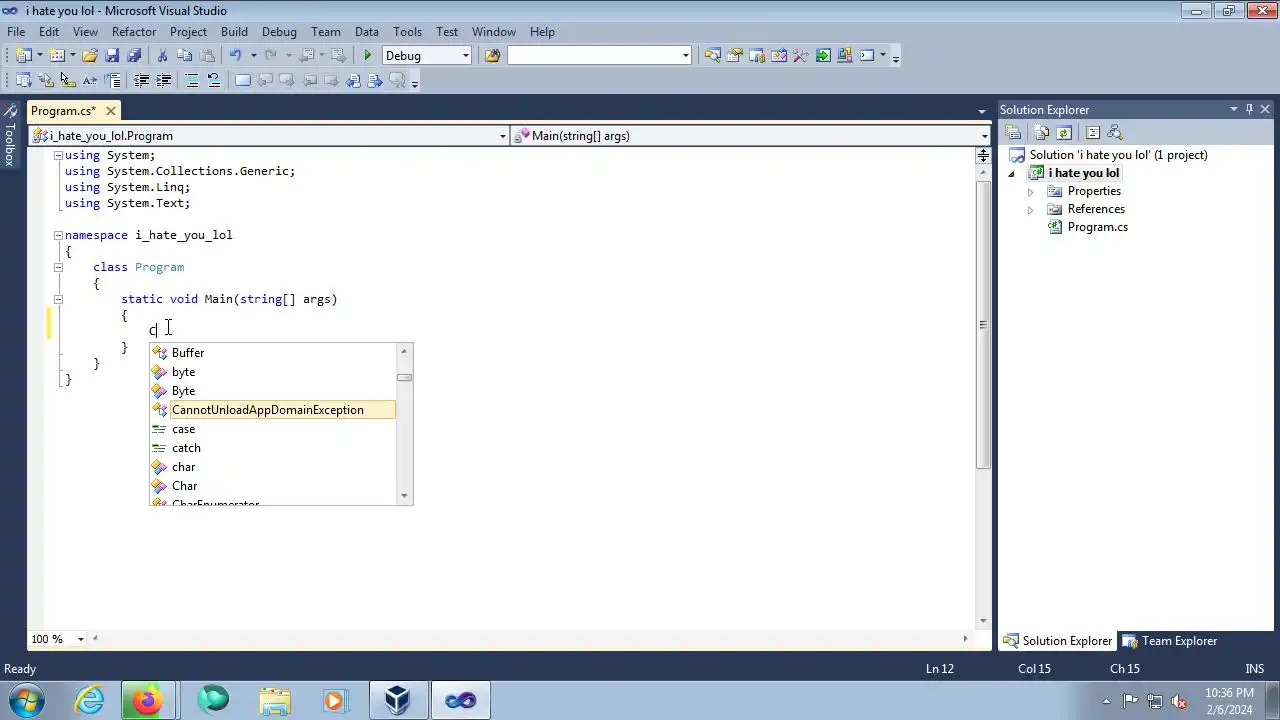Image resolution: width=1280 pixels, height=720 pixels.
Task: Open the i_hate_you_lol.Program types dropdown
Action: click(x=502, y=136)
